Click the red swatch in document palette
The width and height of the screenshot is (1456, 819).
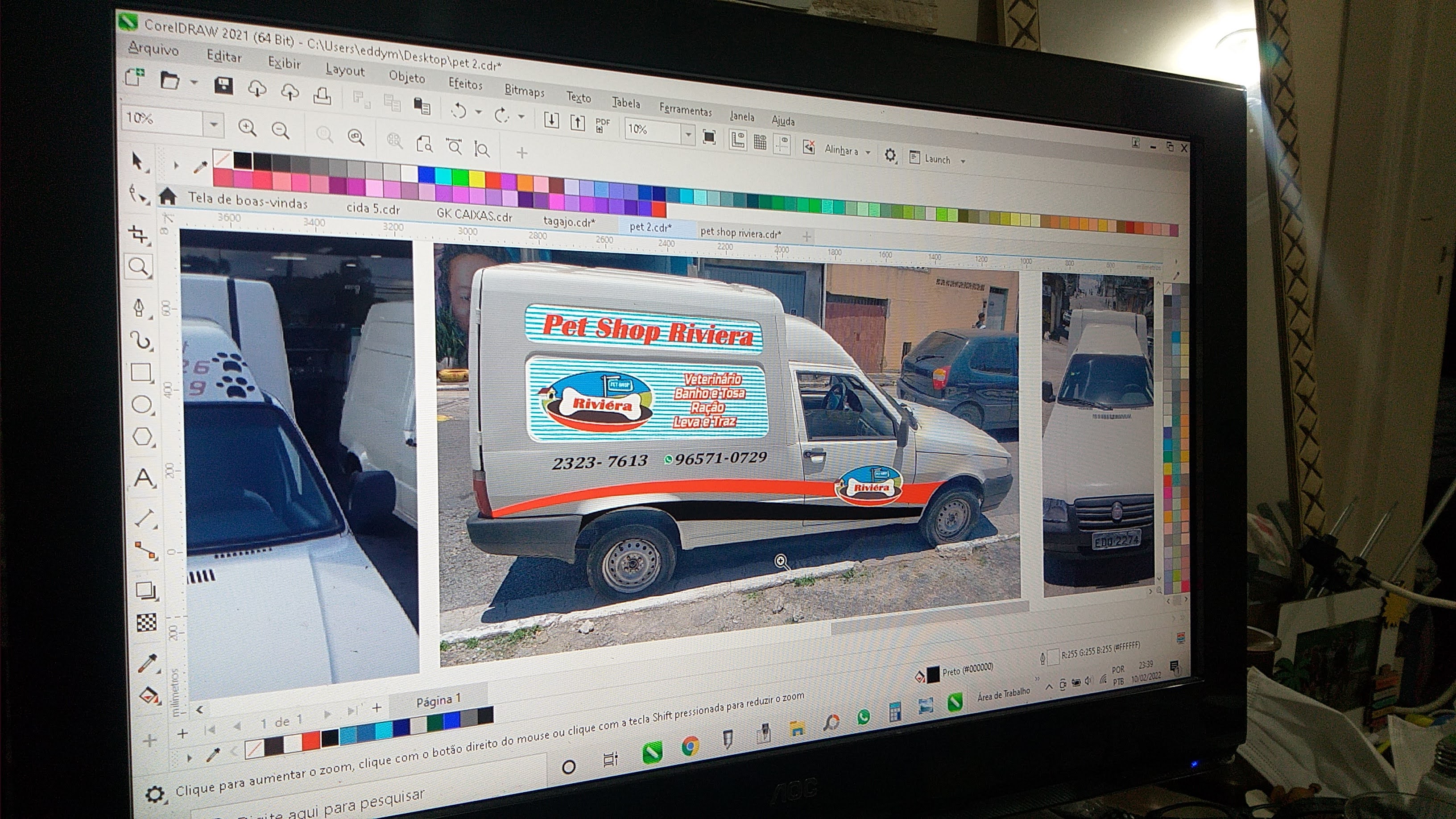[310, 740]
